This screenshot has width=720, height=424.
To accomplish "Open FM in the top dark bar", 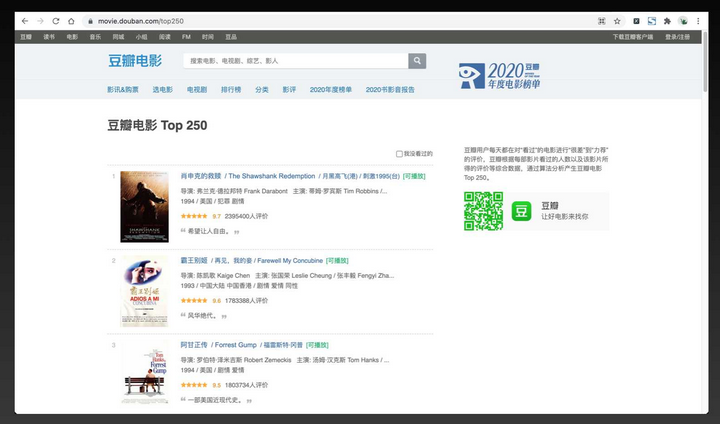I will pos(186,37).
